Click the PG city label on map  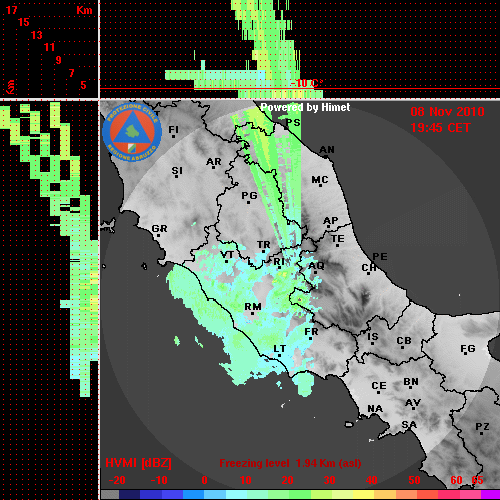[x=249, y=195]
